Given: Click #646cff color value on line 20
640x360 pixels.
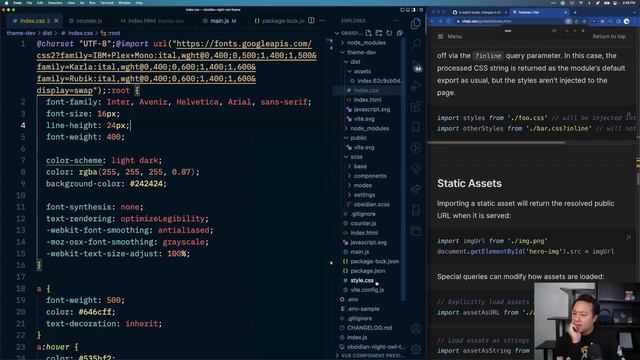Looking at the screenshot, I should coord(95,312).
